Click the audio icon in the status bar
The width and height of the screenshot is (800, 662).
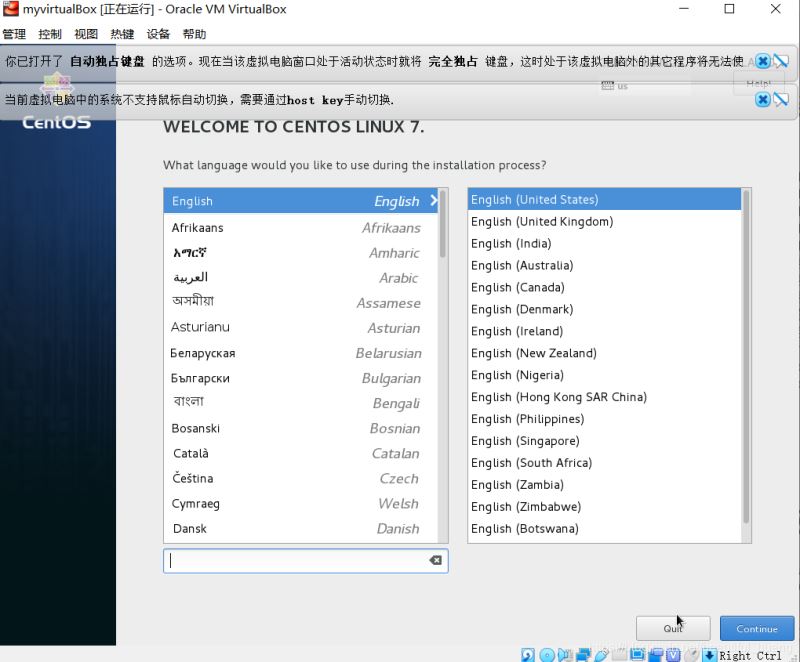[x=564, y=654]
